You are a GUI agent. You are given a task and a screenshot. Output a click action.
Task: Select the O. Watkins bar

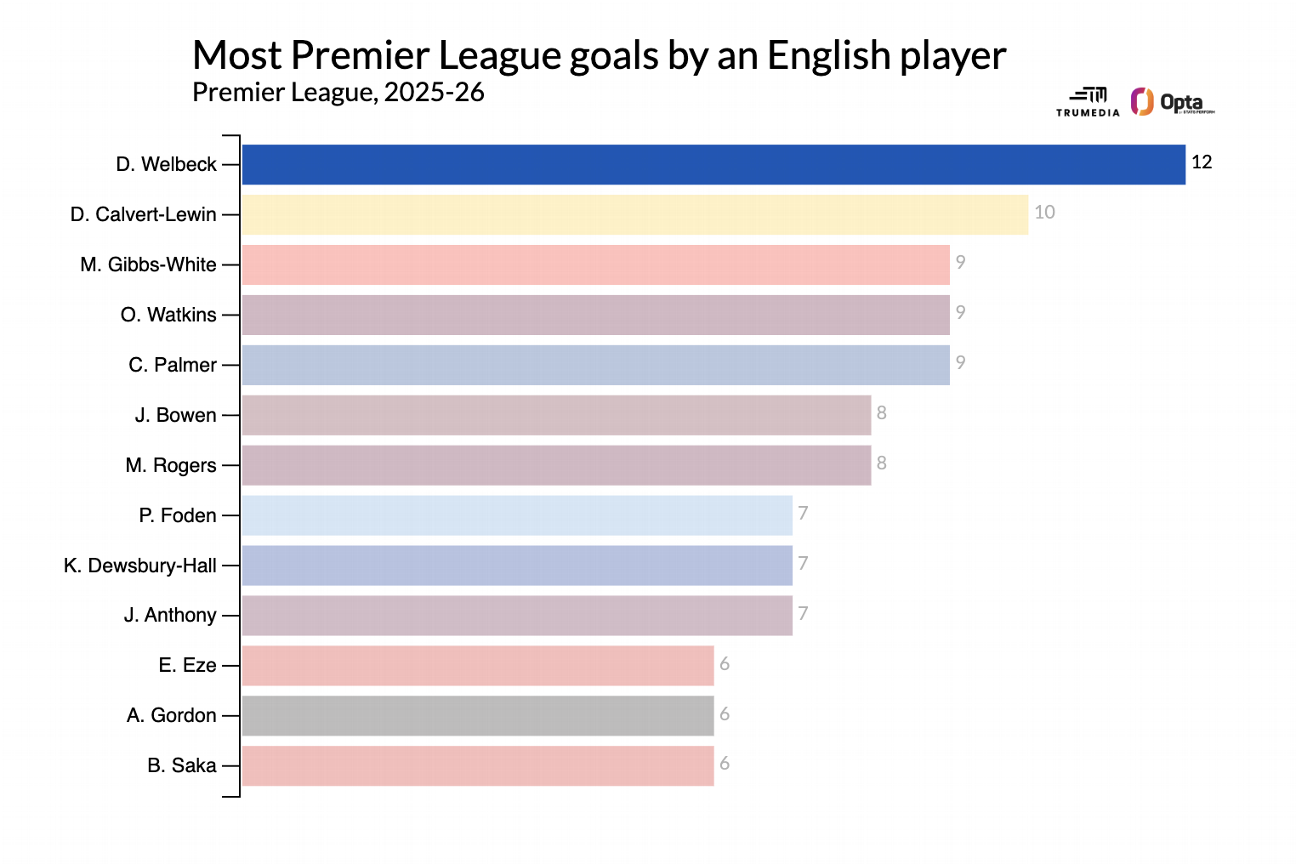click(595, 315)
